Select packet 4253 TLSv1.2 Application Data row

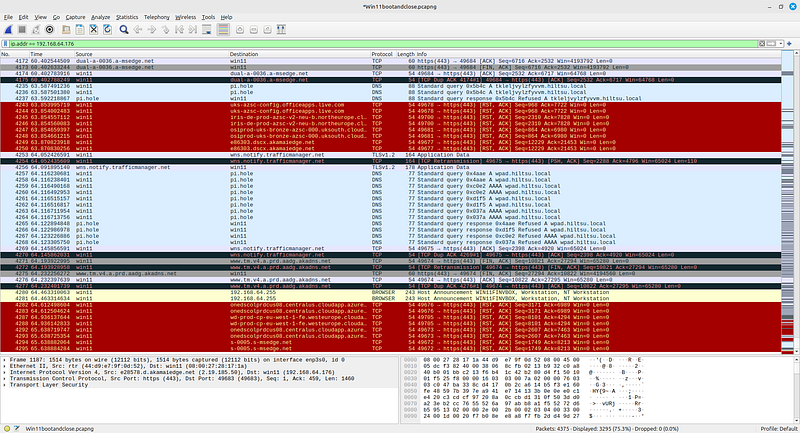390,155
